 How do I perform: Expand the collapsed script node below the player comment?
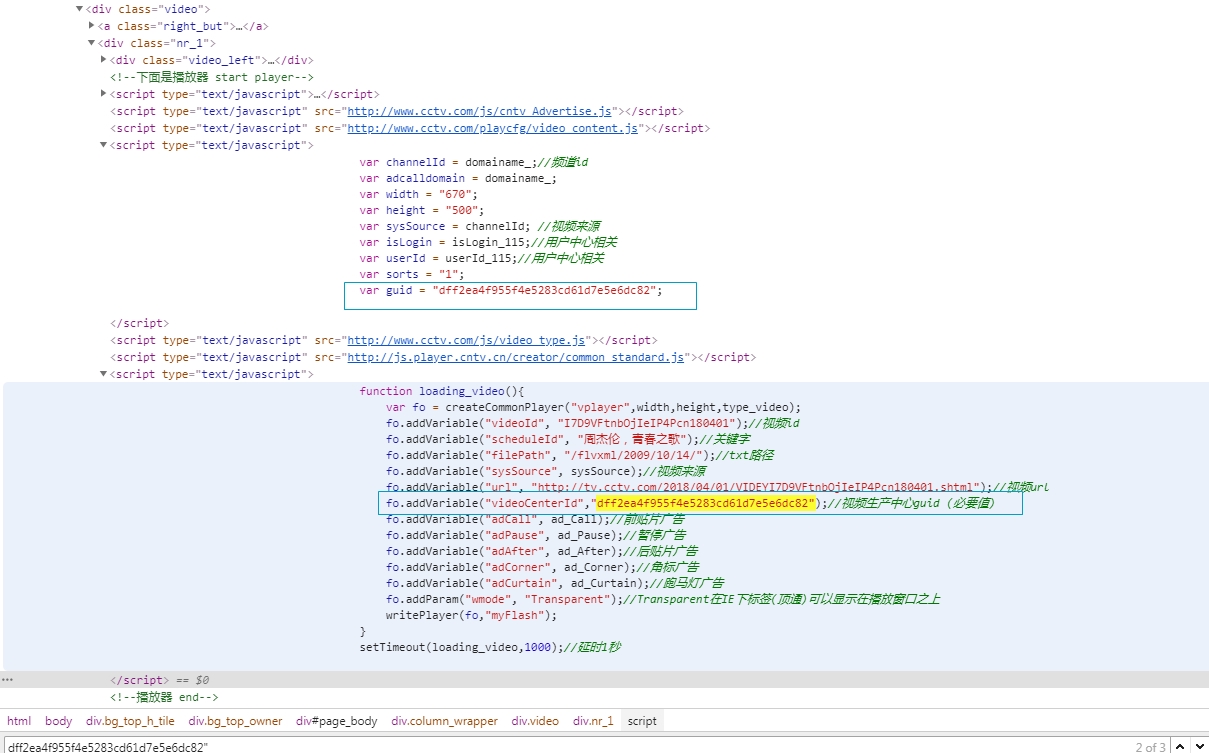point(104,94)
